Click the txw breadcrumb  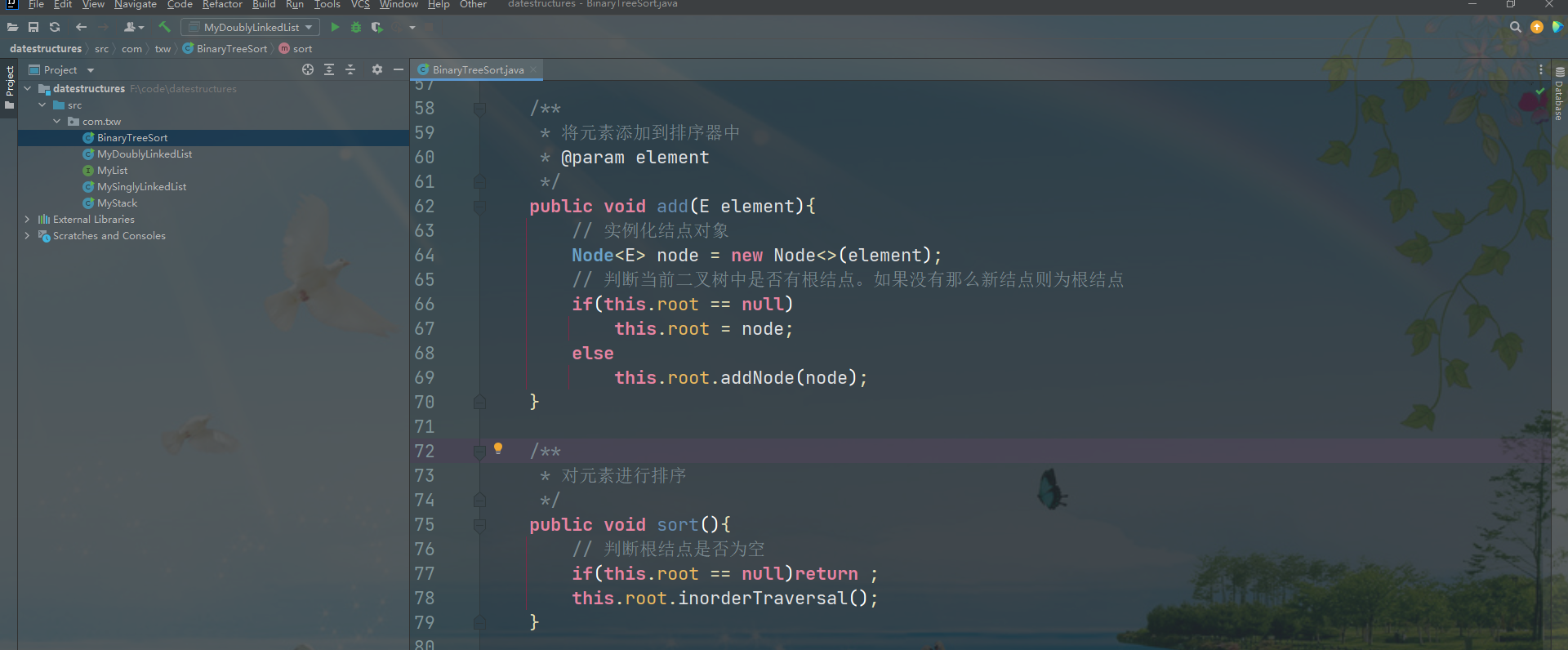(x=163, y=48)
